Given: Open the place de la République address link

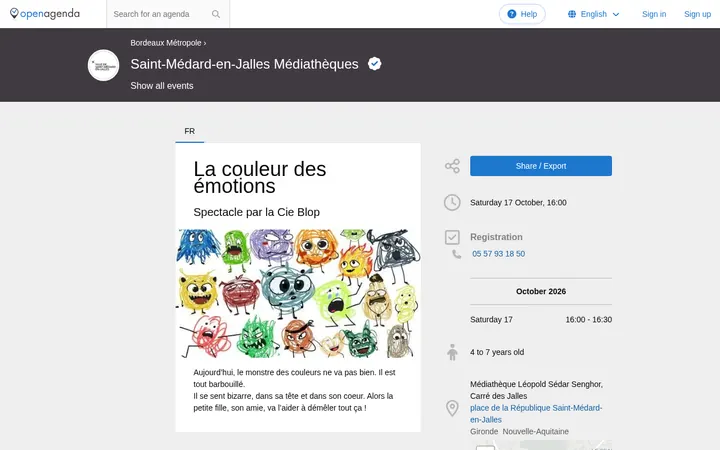Looking at the screenshot, I should click(x=536, y=414).
